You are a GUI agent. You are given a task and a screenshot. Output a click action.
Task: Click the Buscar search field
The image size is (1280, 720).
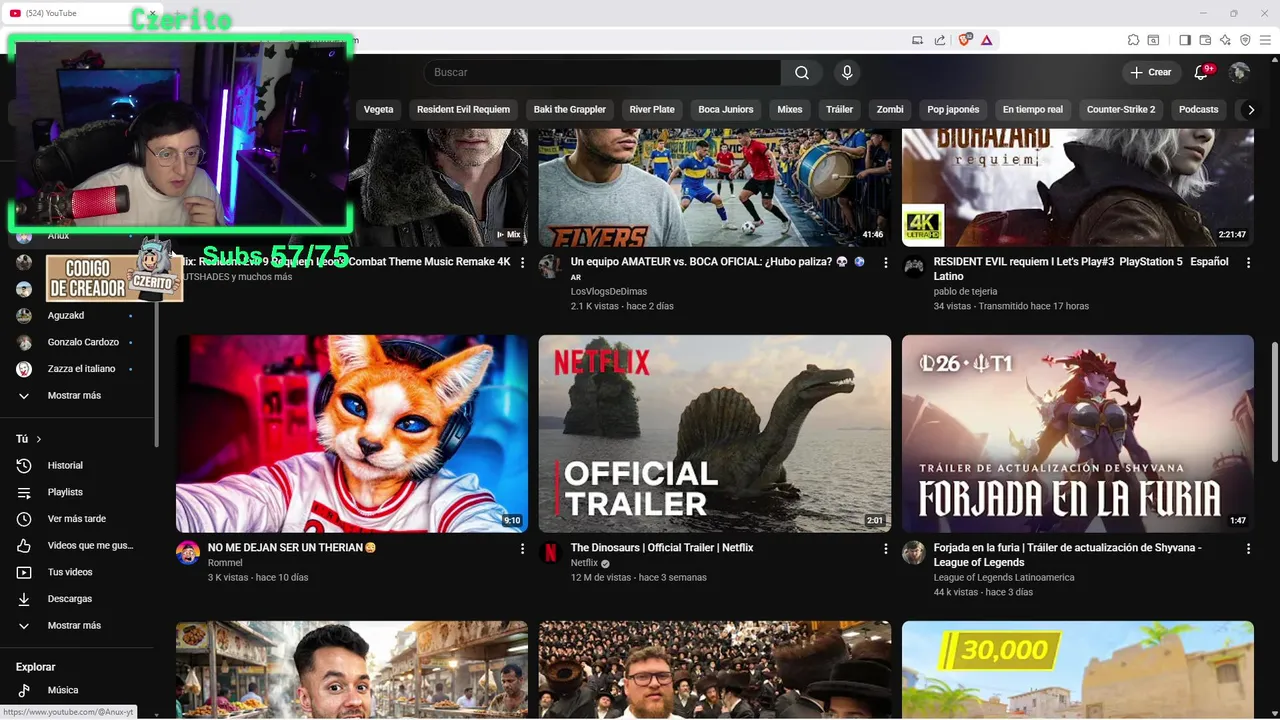(603, 72)
